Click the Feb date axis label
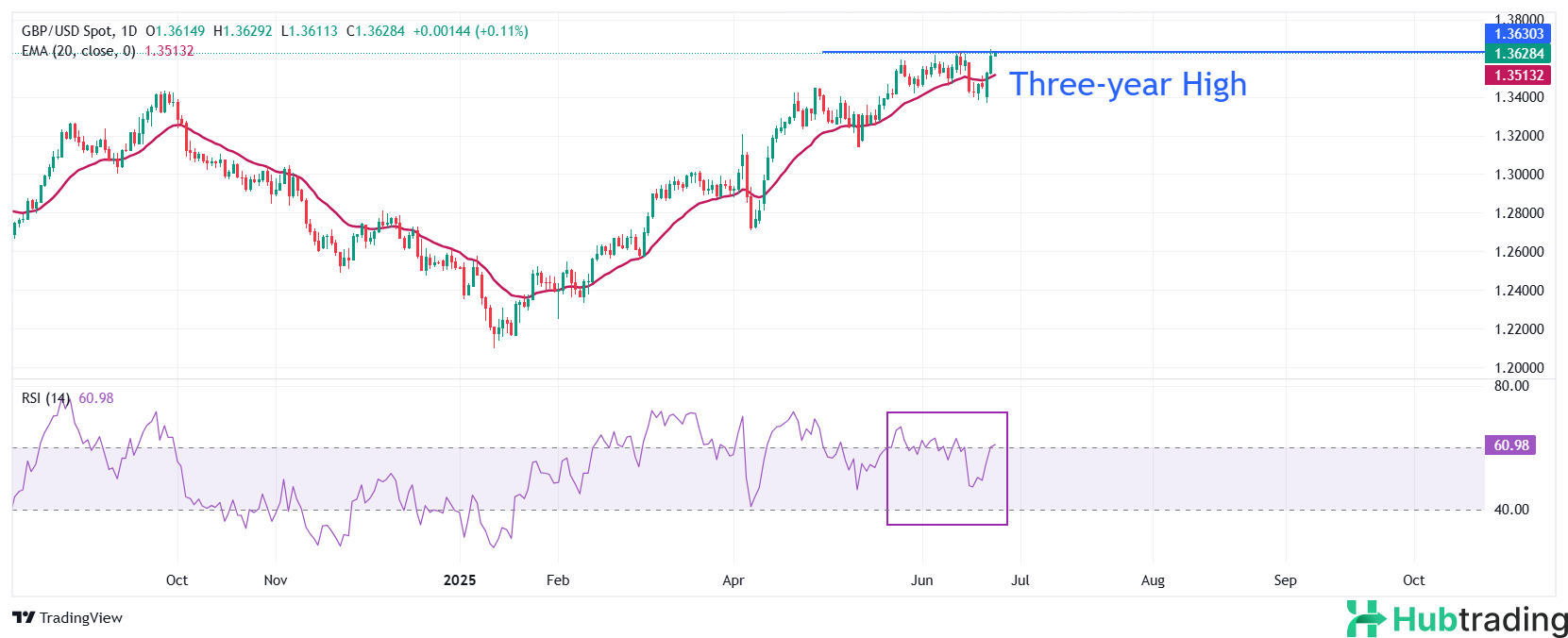Screen dimensions: 1568x638 pos(558,580)
